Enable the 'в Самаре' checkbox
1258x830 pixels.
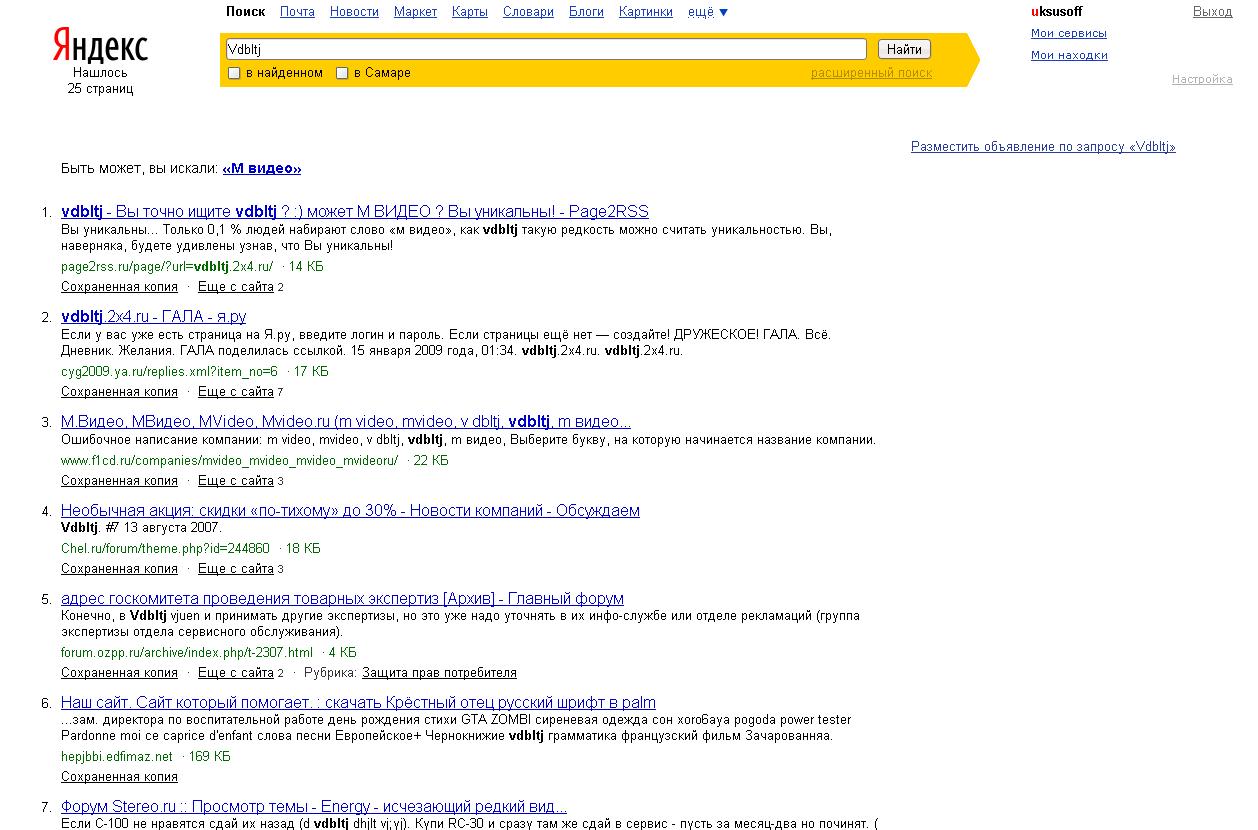(x=342, y=73)
